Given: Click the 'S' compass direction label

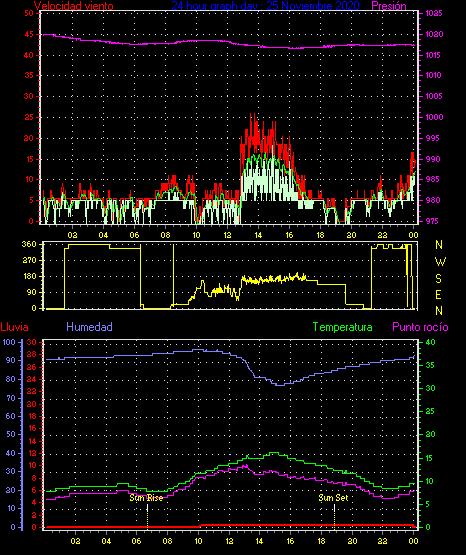Looking at the screenshot, I should pyautogui.click(x=438, y=279).
